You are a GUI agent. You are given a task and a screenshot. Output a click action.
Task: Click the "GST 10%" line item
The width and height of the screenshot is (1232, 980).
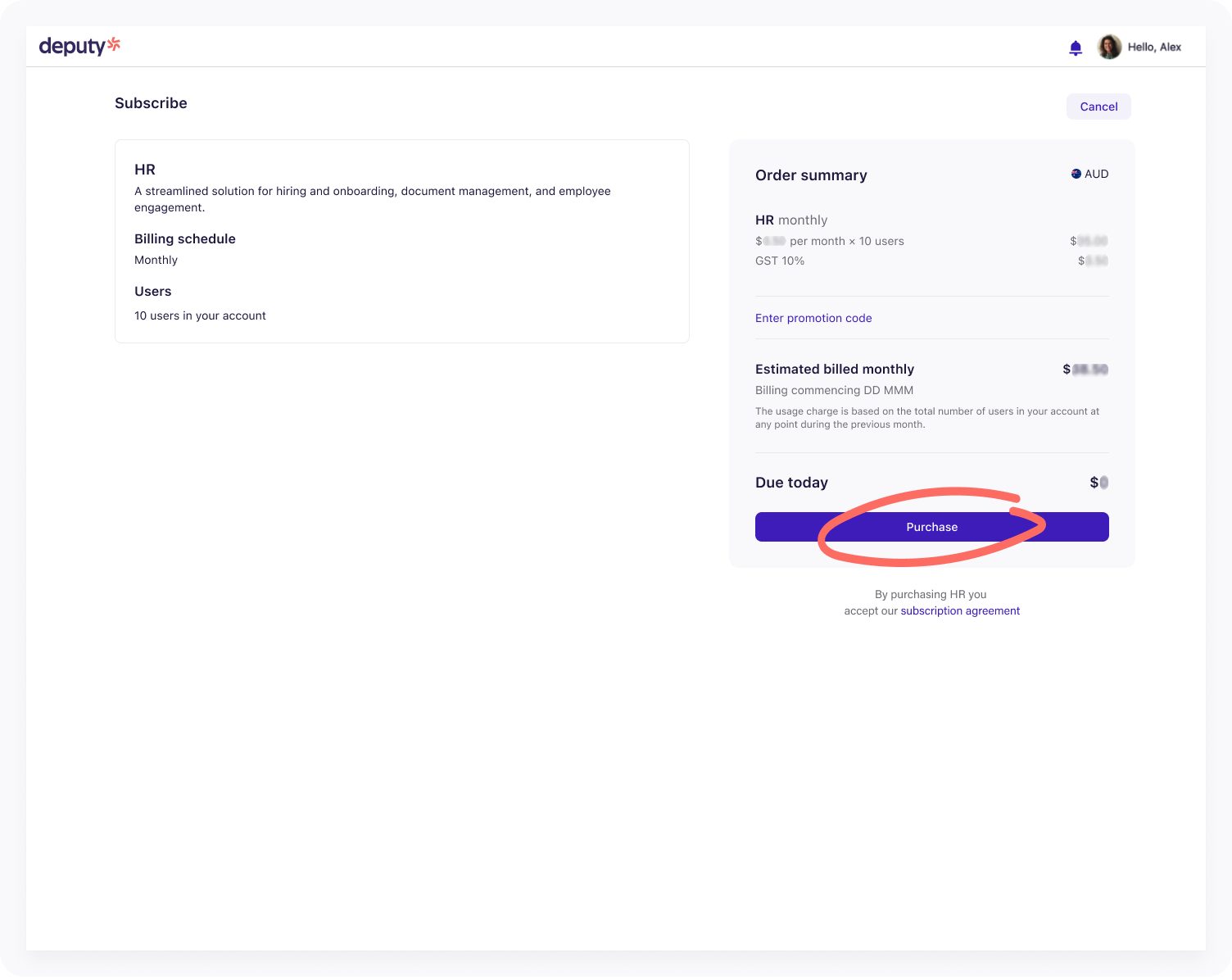(779, 261)
